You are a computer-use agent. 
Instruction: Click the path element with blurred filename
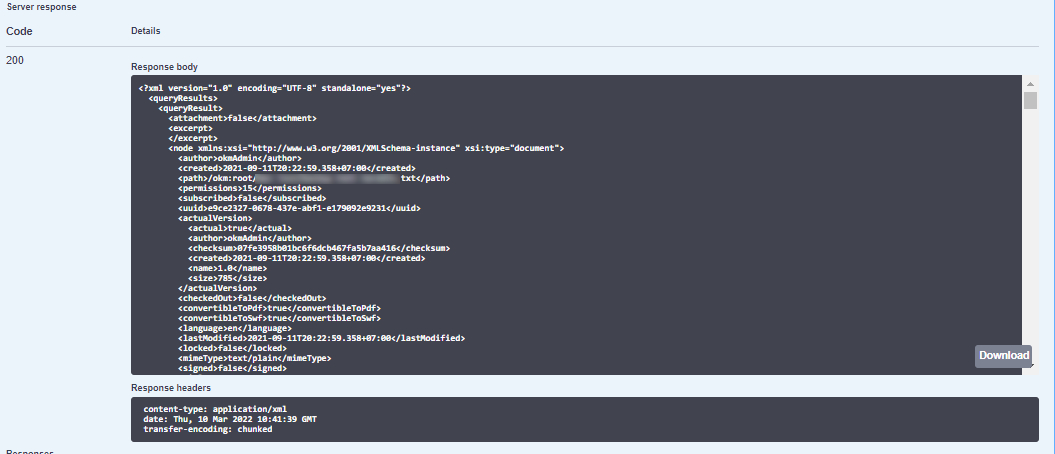[314, 178]
